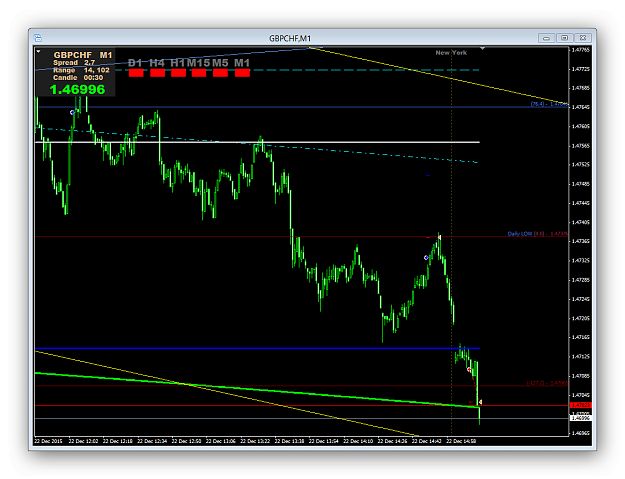Click the Daily LOW (0.0) level label

[537, 234]
